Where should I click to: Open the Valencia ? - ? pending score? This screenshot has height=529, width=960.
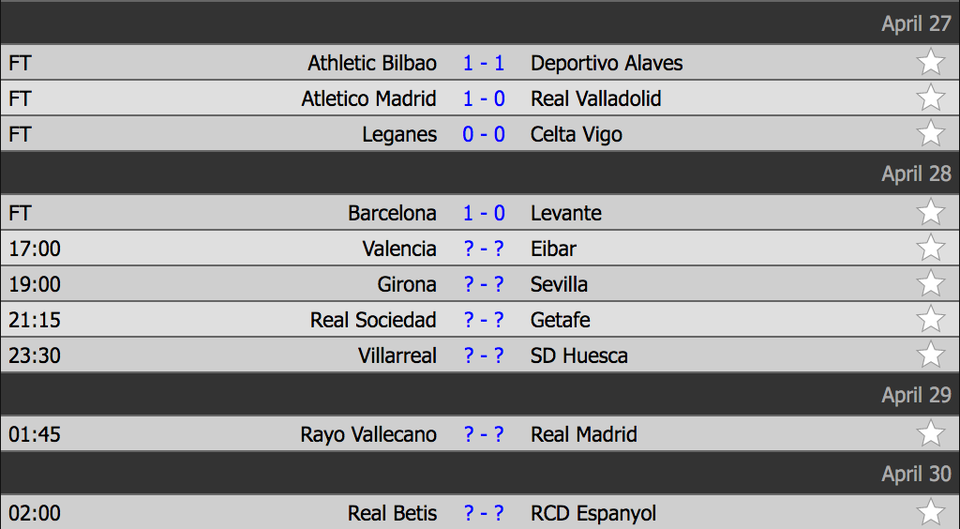484,249
